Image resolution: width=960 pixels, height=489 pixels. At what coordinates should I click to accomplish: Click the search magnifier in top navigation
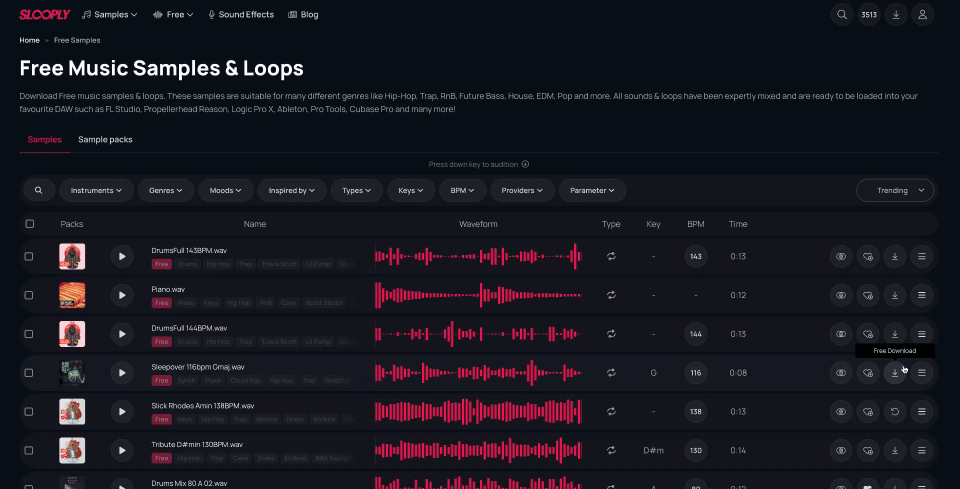pos(842,15)
